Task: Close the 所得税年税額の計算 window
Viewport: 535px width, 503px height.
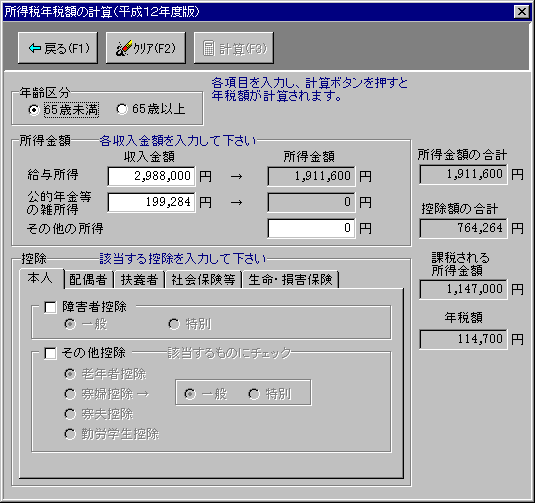Action: pyautogui.click(x=522, y=12)
